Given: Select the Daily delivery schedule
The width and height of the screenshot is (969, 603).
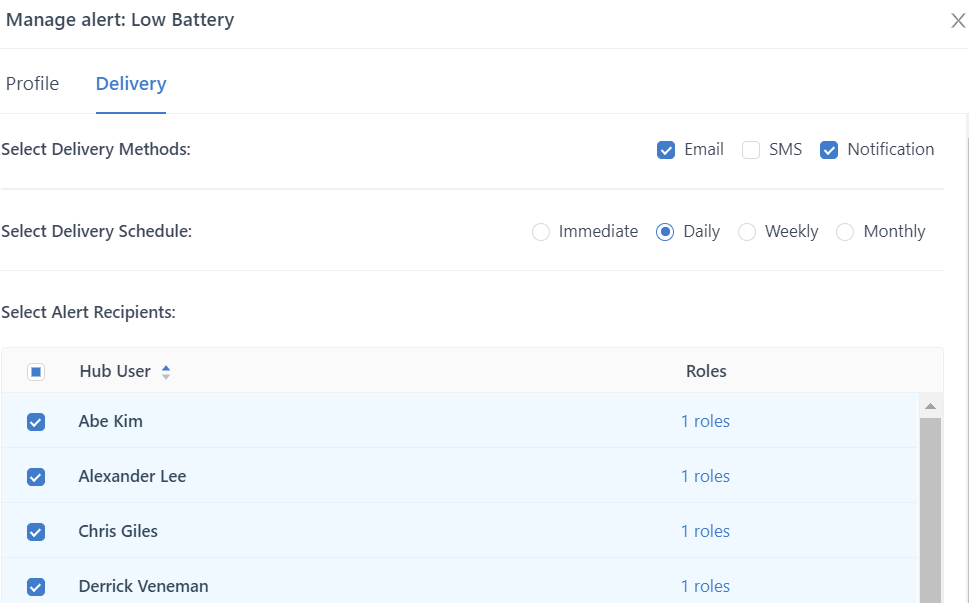Looking at the screenshot, I should point(665,232).
